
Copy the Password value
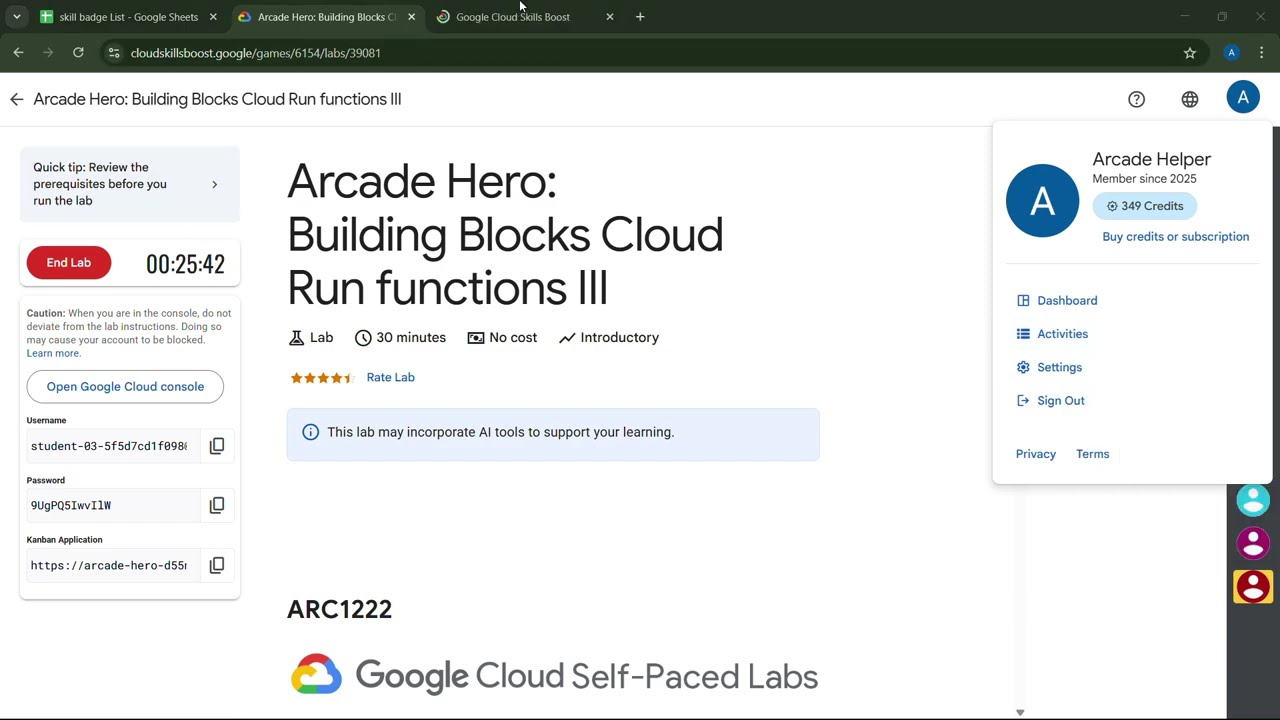point(217,505)
